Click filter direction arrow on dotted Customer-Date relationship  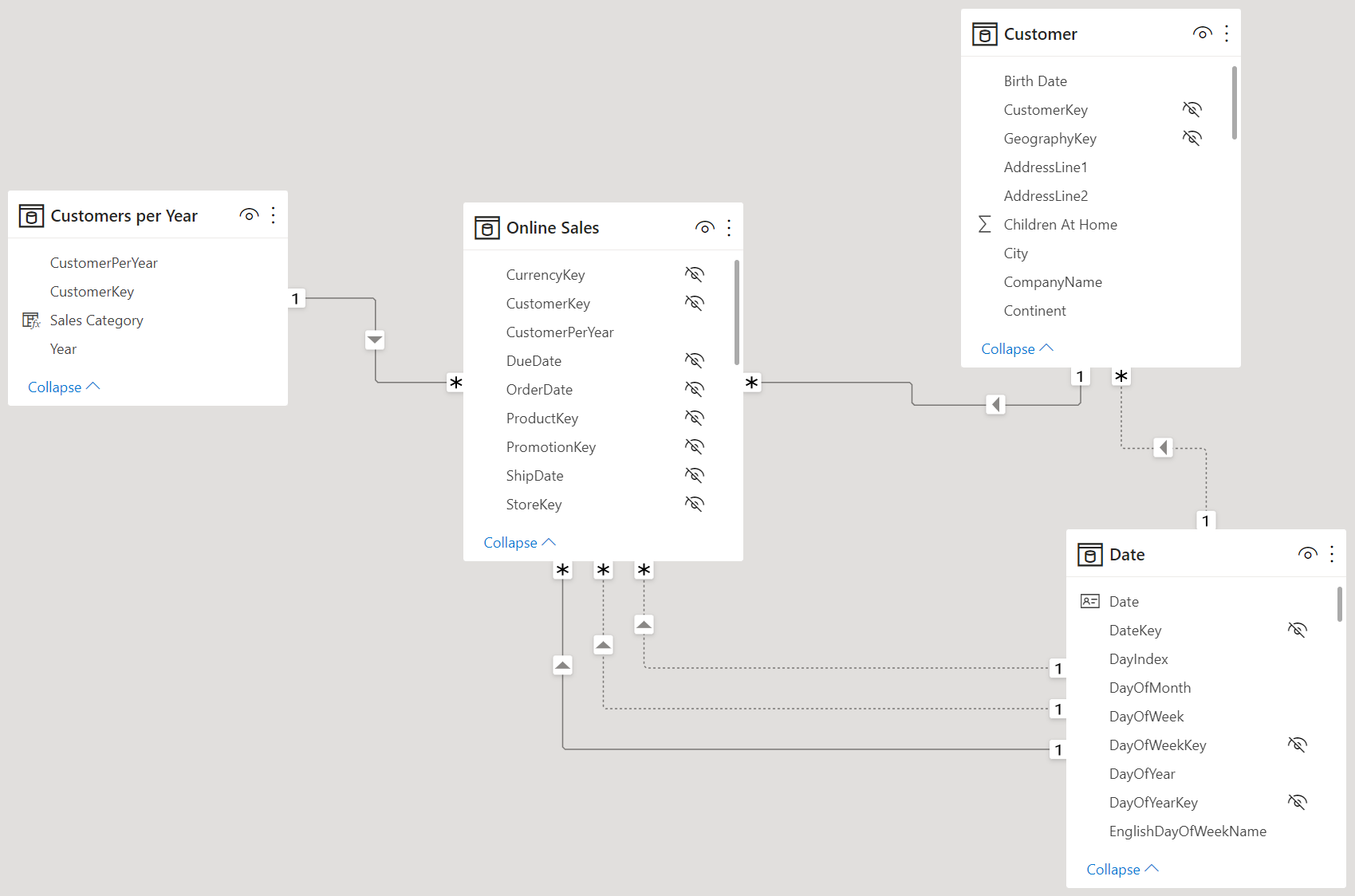[x=1164, y=448]
